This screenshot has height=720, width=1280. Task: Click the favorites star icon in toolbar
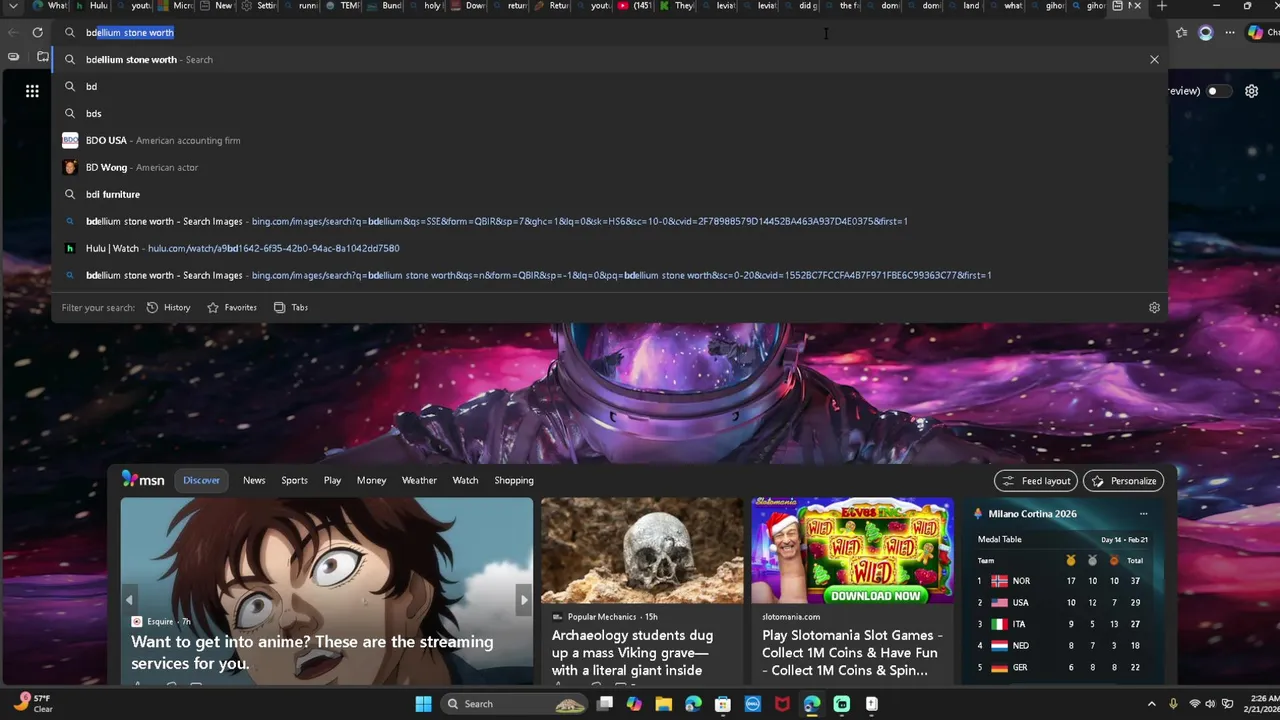(1181, 32)
